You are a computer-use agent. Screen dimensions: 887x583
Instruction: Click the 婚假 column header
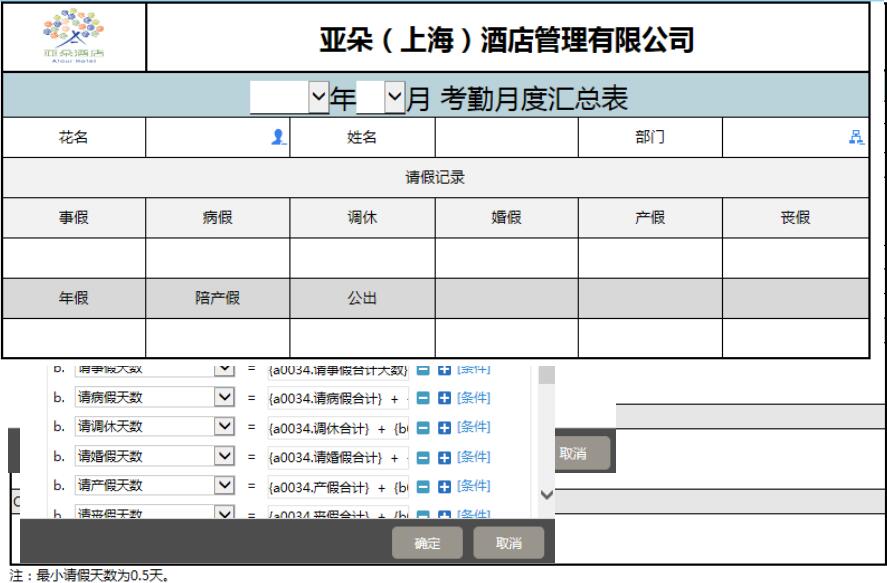[x=506, y=218]
